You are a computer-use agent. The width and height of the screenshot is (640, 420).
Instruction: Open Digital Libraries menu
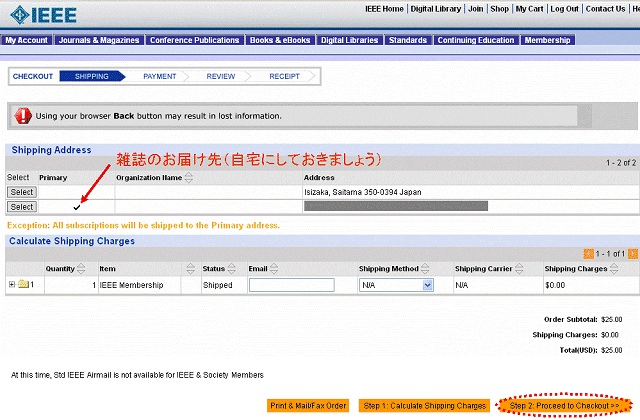(x=349, y=40)
